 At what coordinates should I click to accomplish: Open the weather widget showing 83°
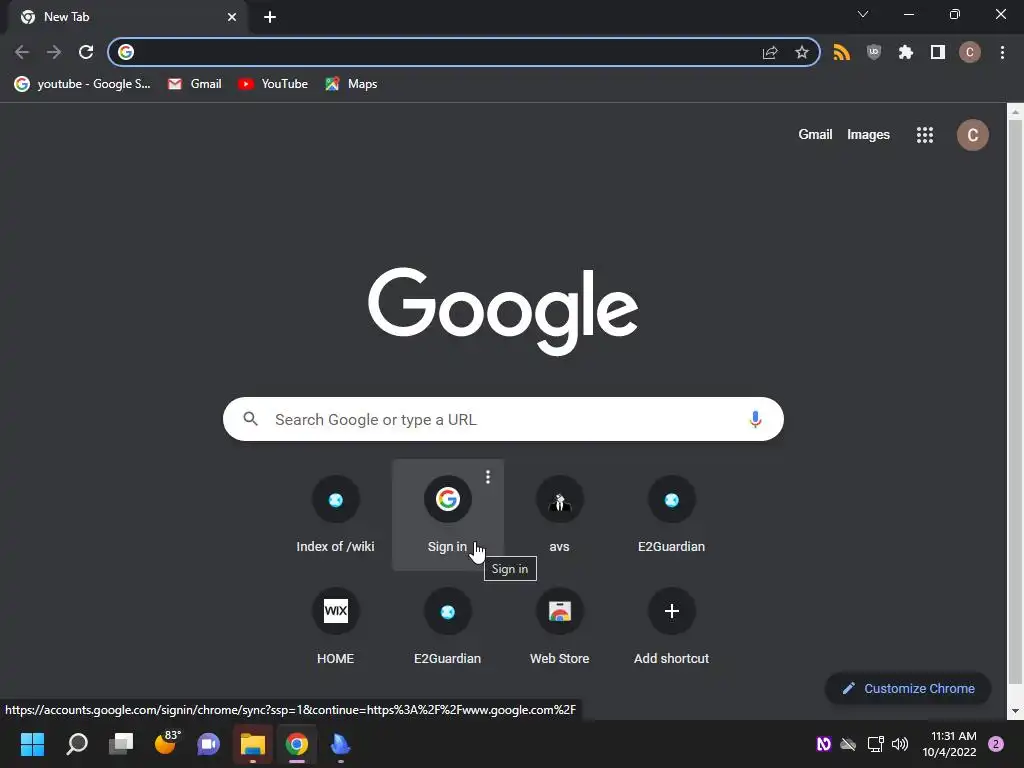tap(166, 743)
